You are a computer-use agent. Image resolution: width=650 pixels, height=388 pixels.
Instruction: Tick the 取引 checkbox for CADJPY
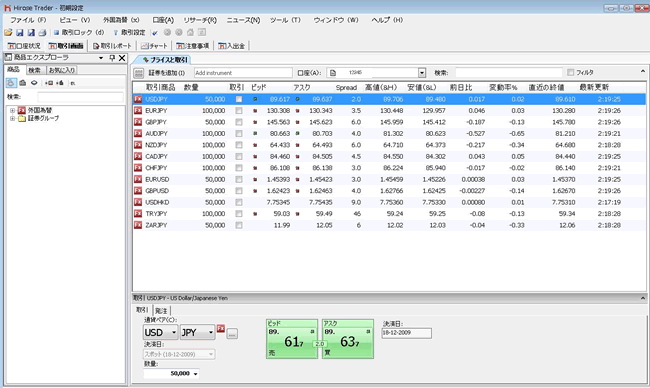tap(239, 156)
